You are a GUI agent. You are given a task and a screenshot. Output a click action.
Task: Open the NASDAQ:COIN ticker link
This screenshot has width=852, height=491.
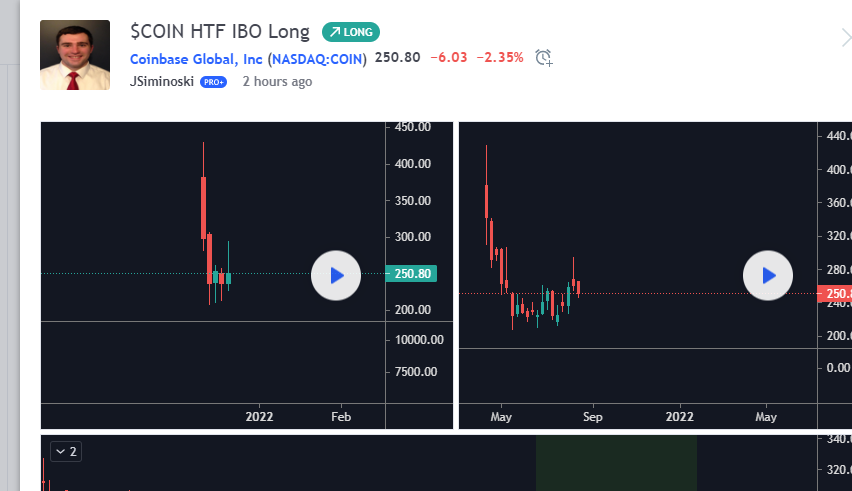click(x=319, y=58)
